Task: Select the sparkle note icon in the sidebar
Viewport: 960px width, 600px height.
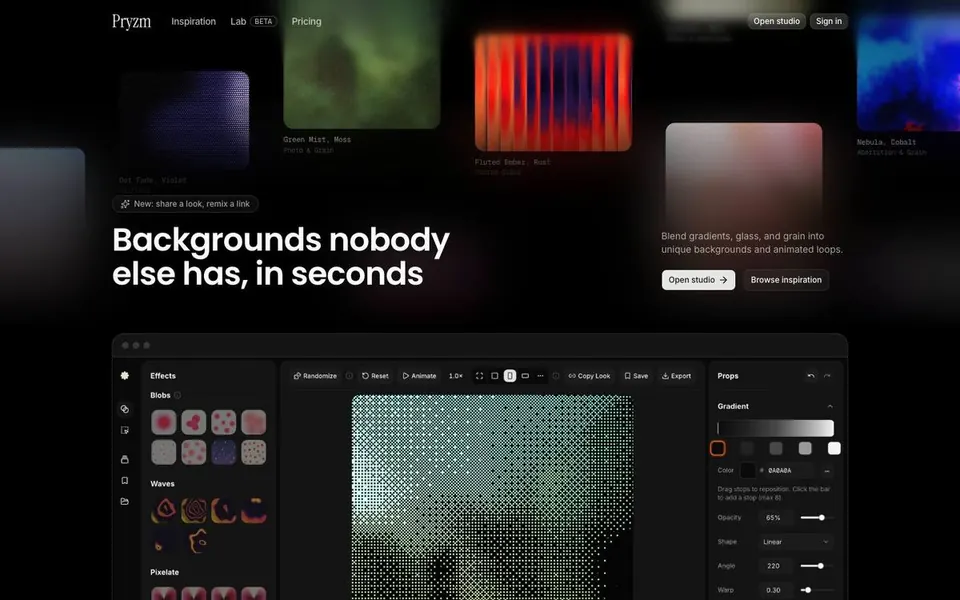Action: coord(125,430)
